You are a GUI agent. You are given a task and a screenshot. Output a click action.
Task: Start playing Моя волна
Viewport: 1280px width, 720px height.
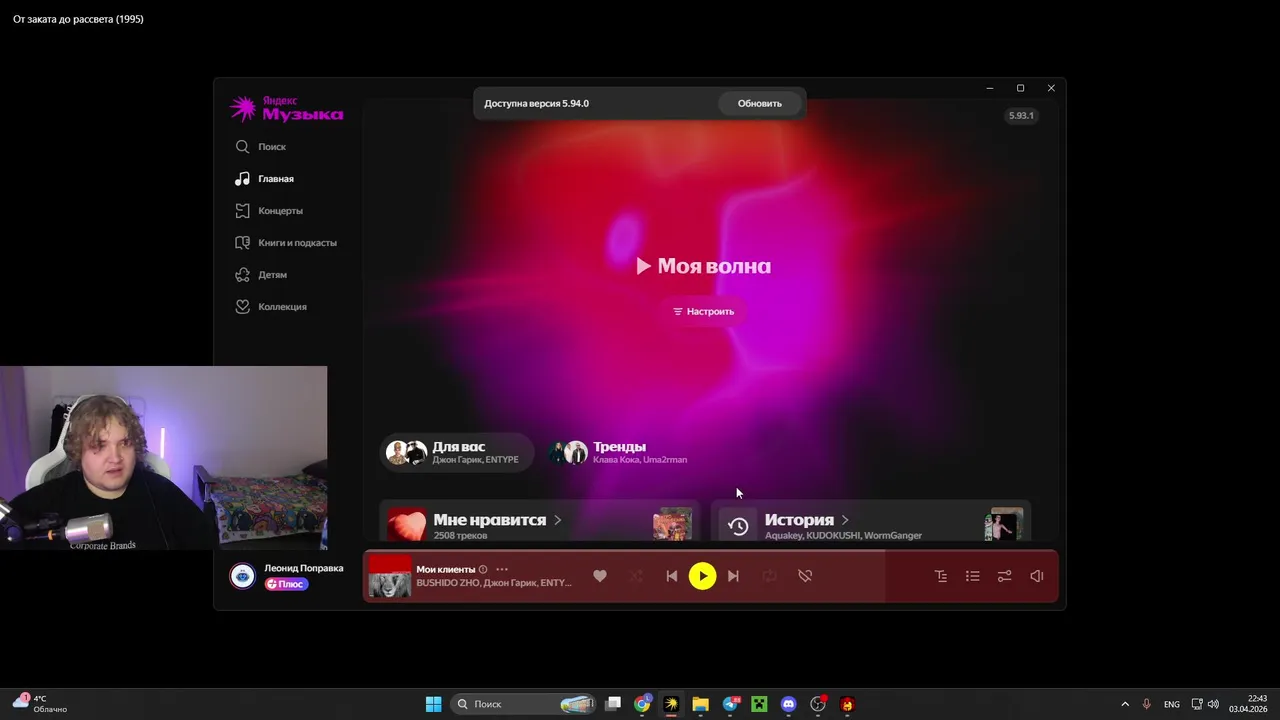(x=703, y=266)
